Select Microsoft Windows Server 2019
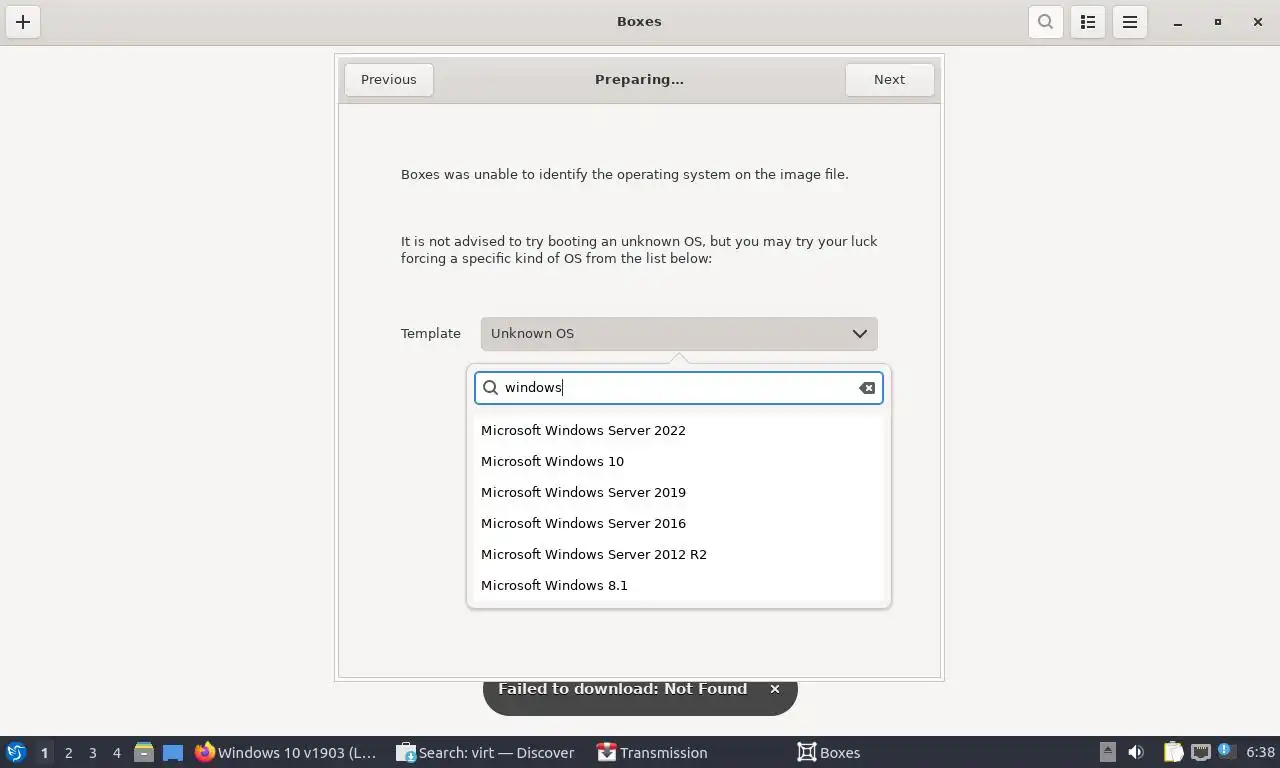The width and height of the screenshot is (1280, 768). coord(679,493)
